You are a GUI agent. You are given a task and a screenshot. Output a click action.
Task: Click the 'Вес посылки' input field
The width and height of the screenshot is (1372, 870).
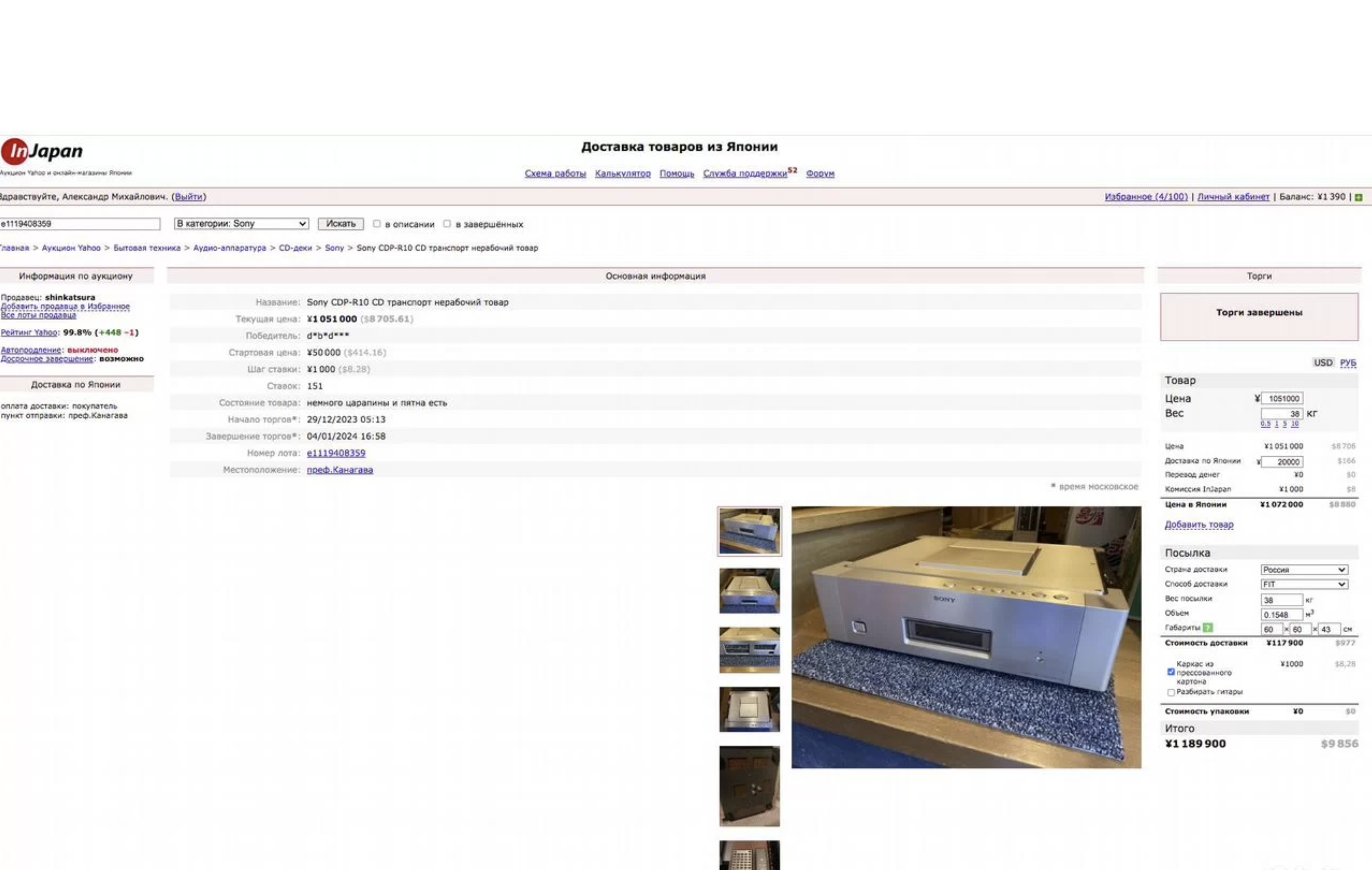[1281, 600]
